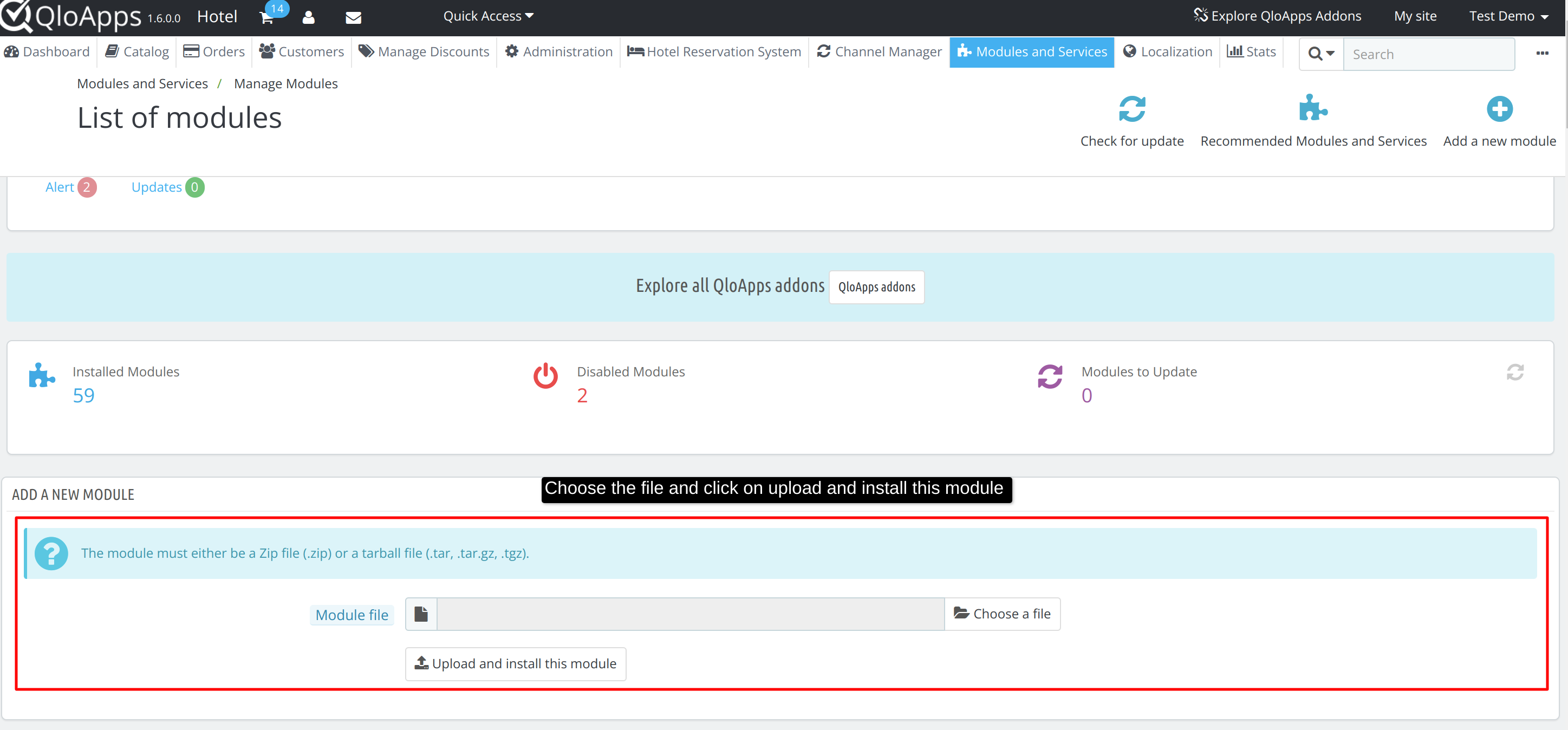Screen dimensions: 1568x730
Task: Click the gray refresh icon in modules stats panel
Action: click(x=1514, y=372)
